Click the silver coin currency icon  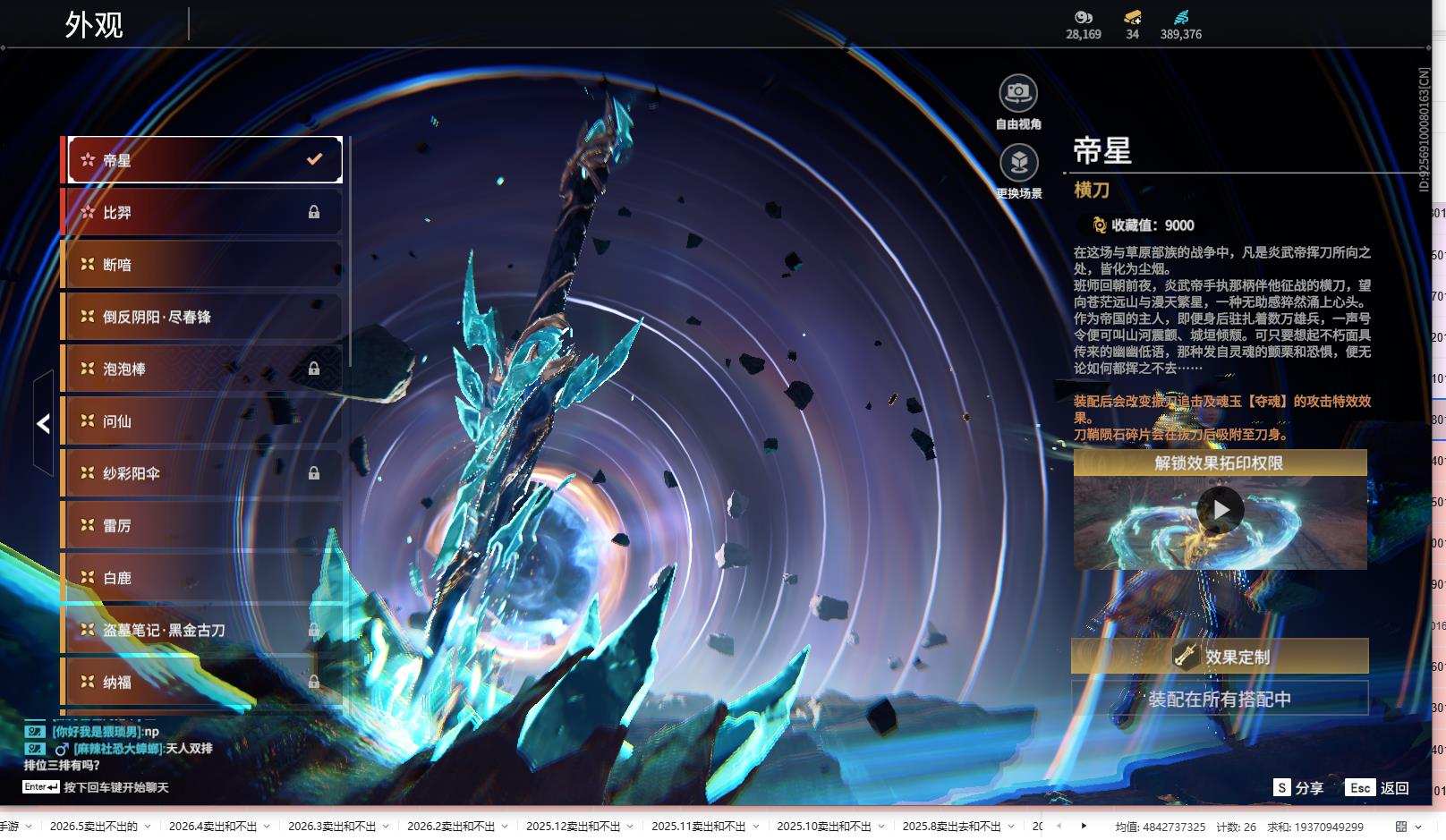(1084, 17)
